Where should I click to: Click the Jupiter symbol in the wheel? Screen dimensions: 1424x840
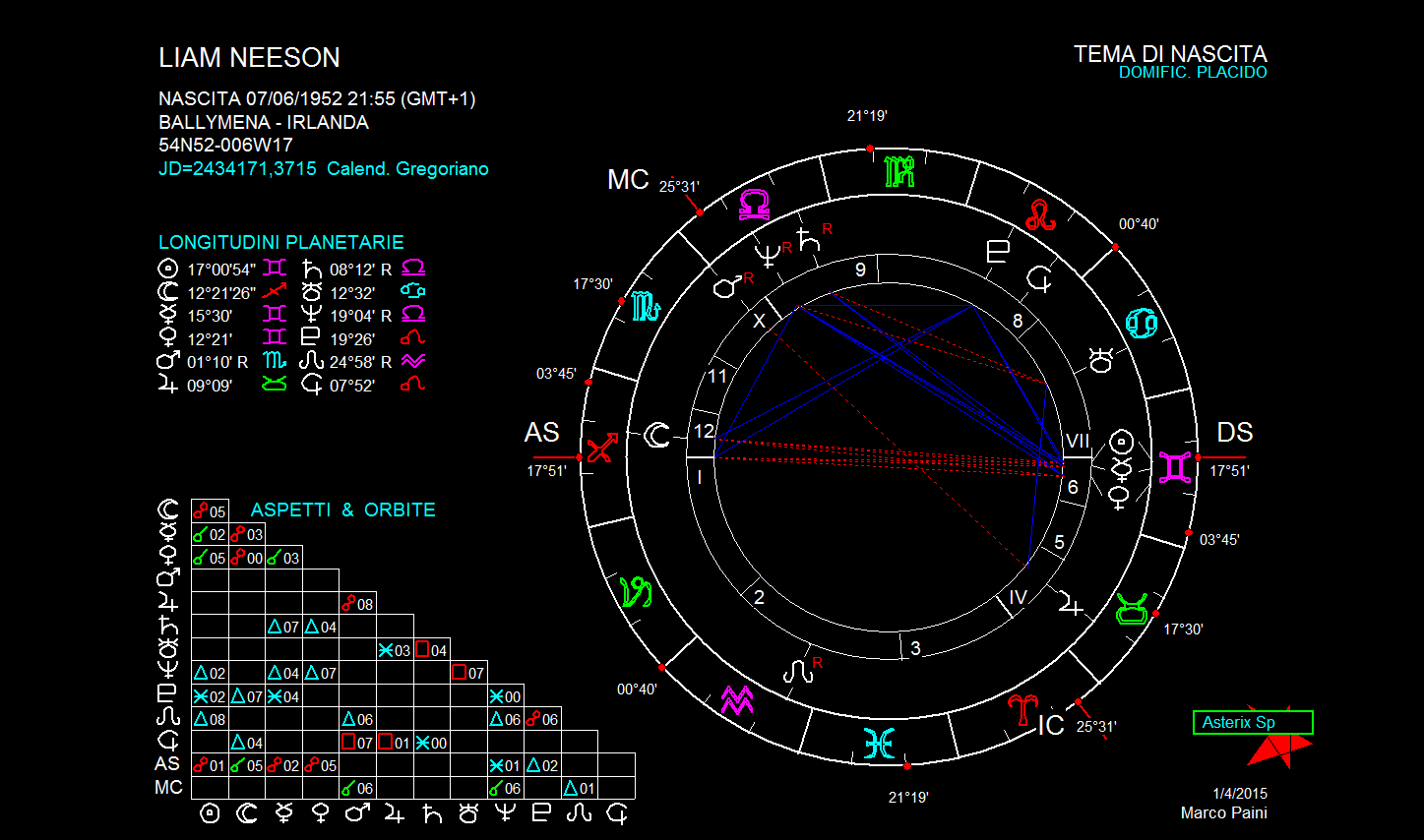pyautogui.click(x=1071, y=602)
